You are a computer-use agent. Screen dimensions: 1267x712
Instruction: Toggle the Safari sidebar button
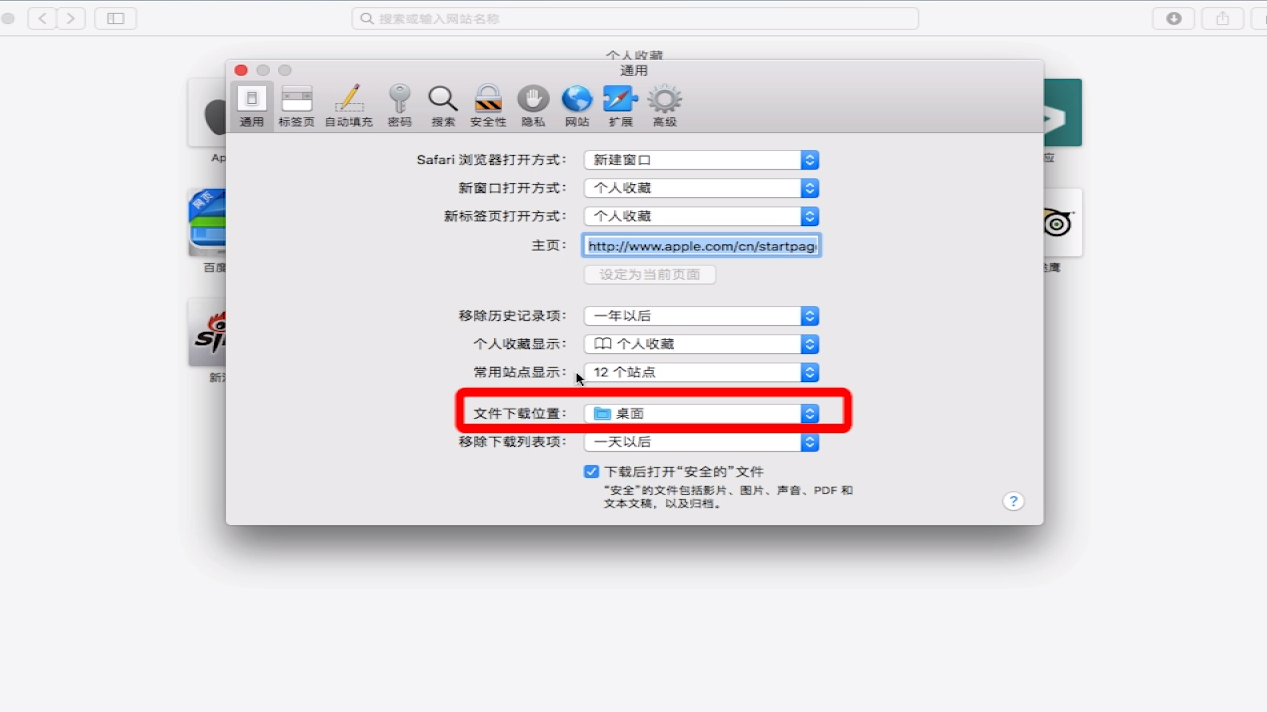[116, 18]
